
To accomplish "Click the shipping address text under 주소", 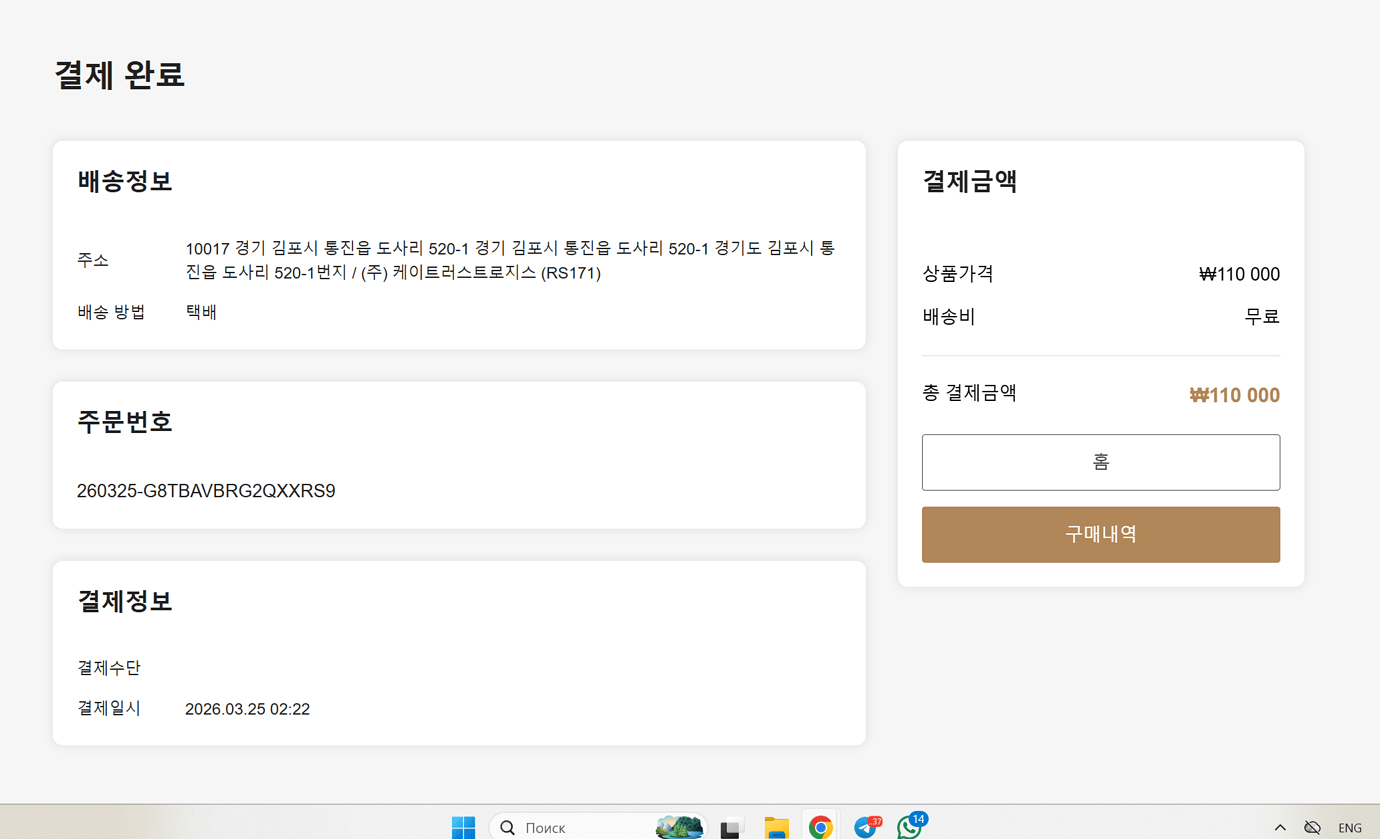I will (510, 259).
